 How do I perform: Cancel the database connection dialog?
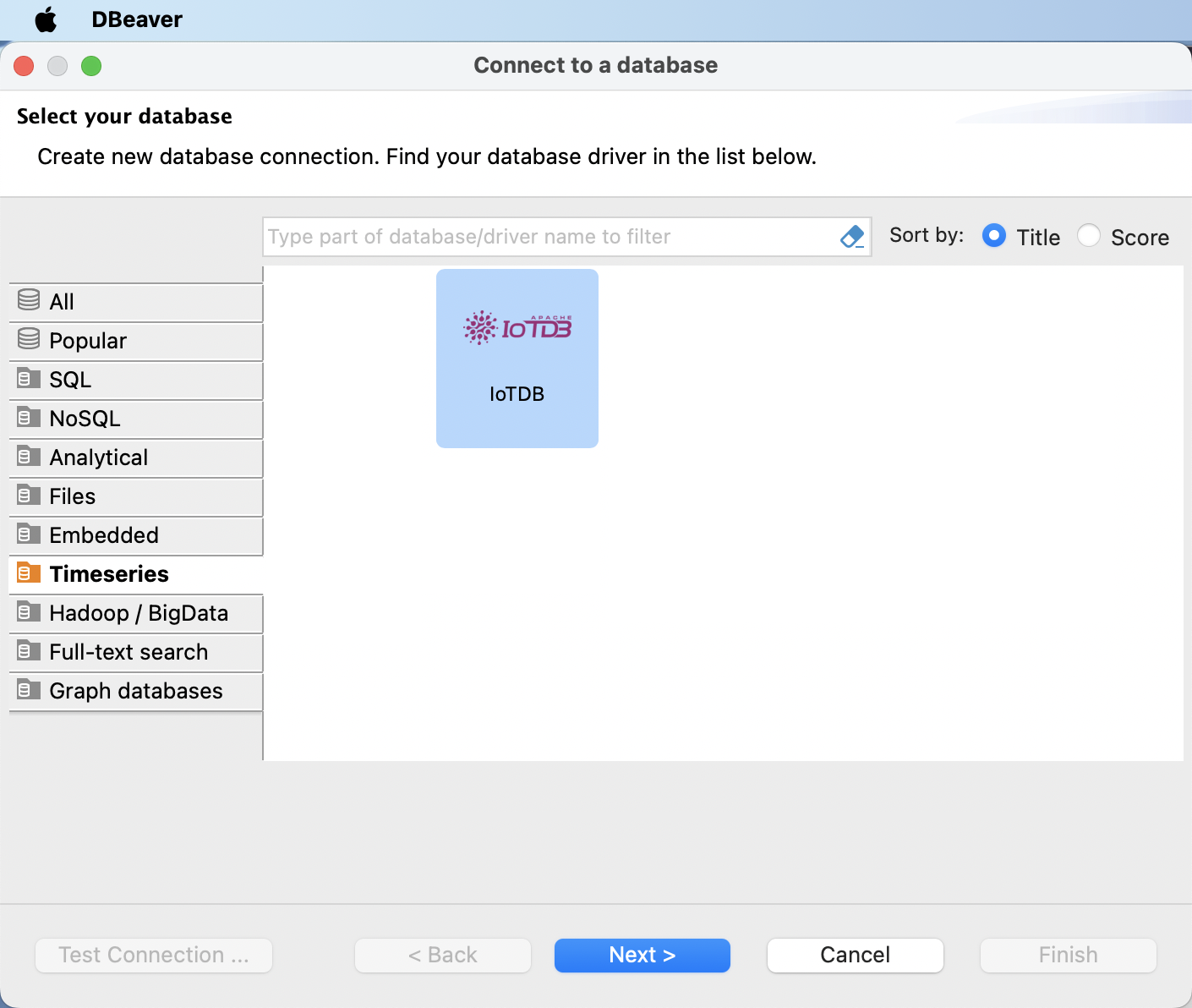click(x=855, y=955)
